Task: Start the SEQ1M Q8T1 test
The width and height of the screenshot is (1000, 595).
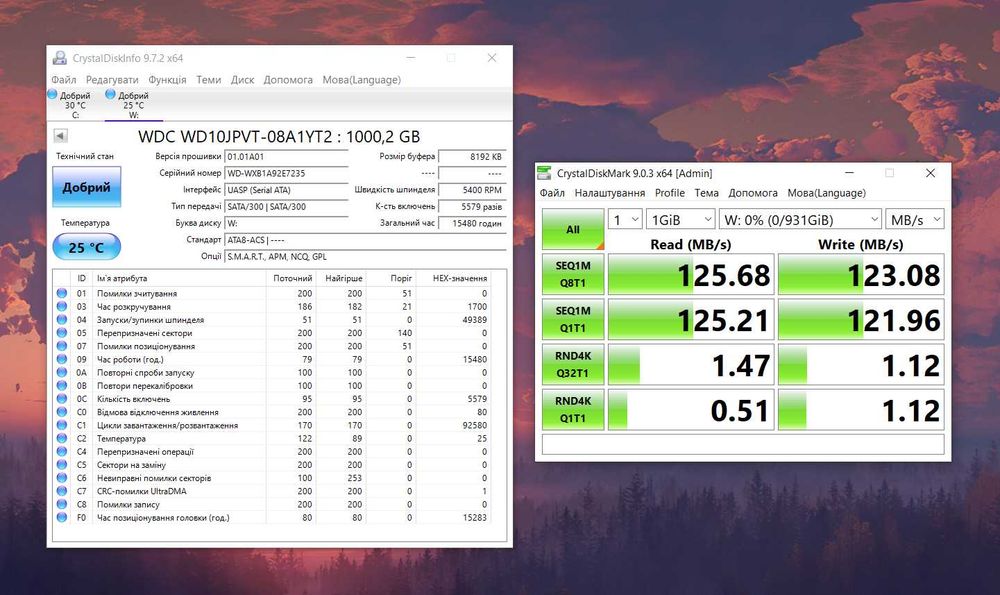Action: (573, 274)
